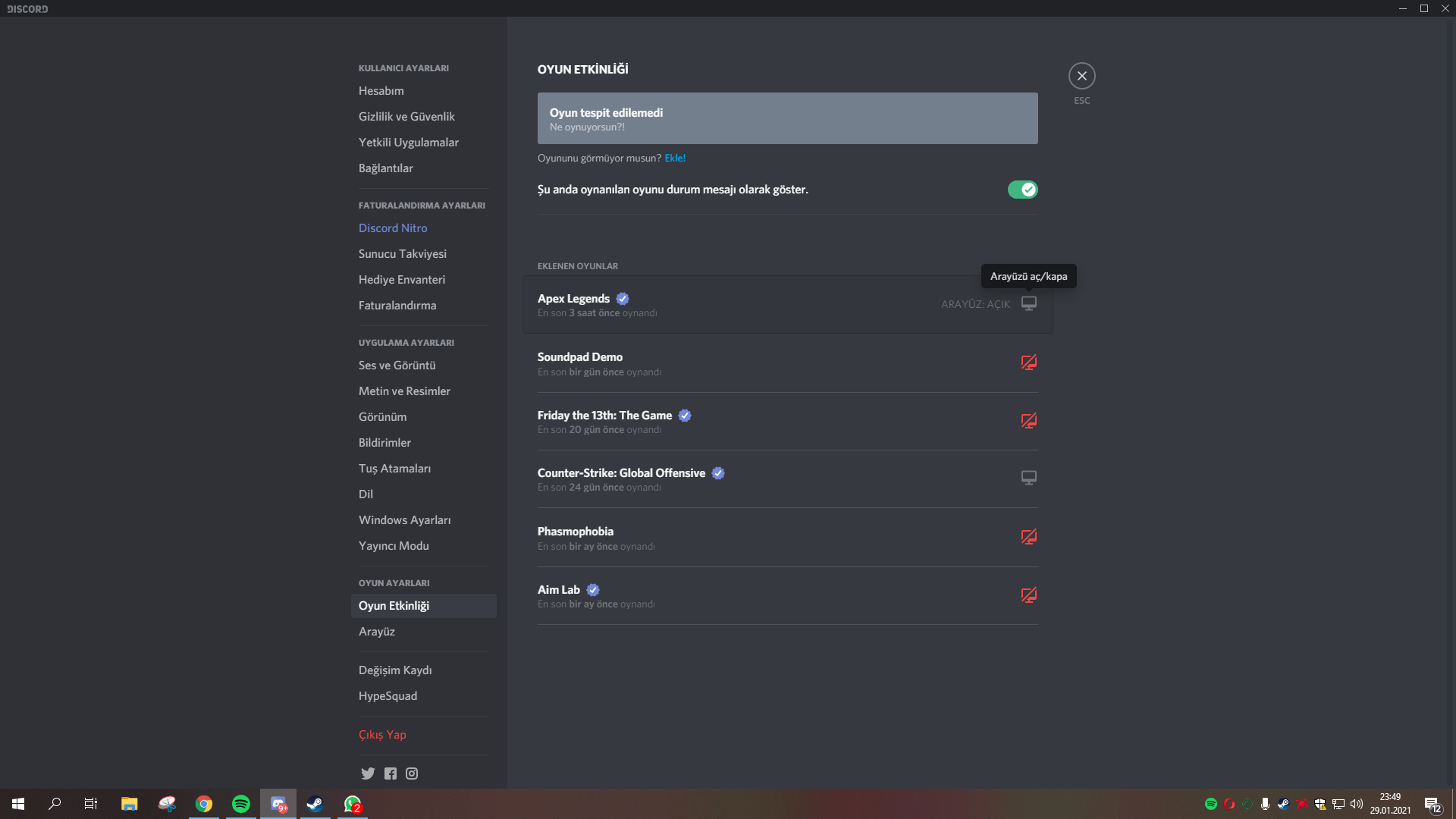
Task: Click Opera icon in system tray
Action: [1229, 804]
